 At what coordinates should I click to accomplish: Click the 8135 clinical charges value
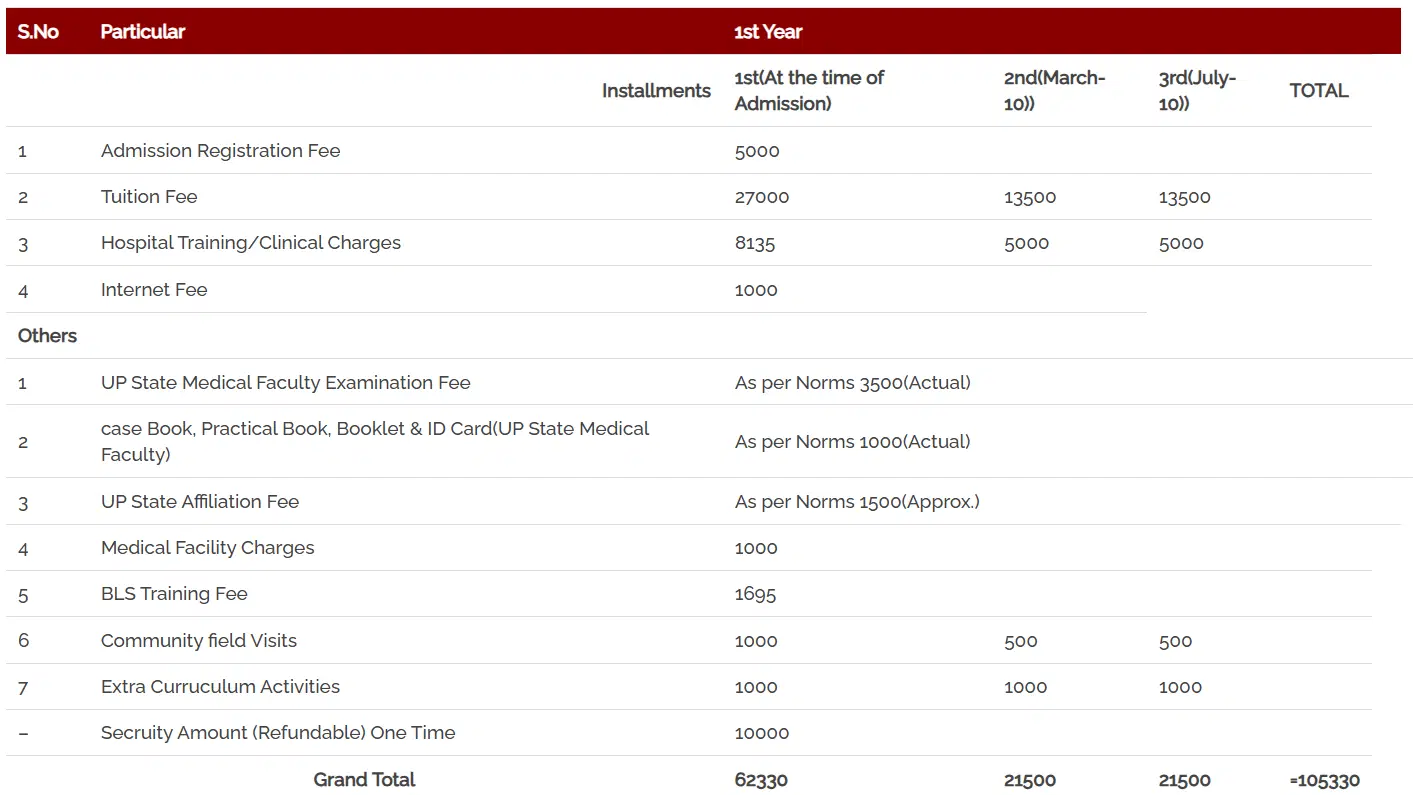pos(755,244)
